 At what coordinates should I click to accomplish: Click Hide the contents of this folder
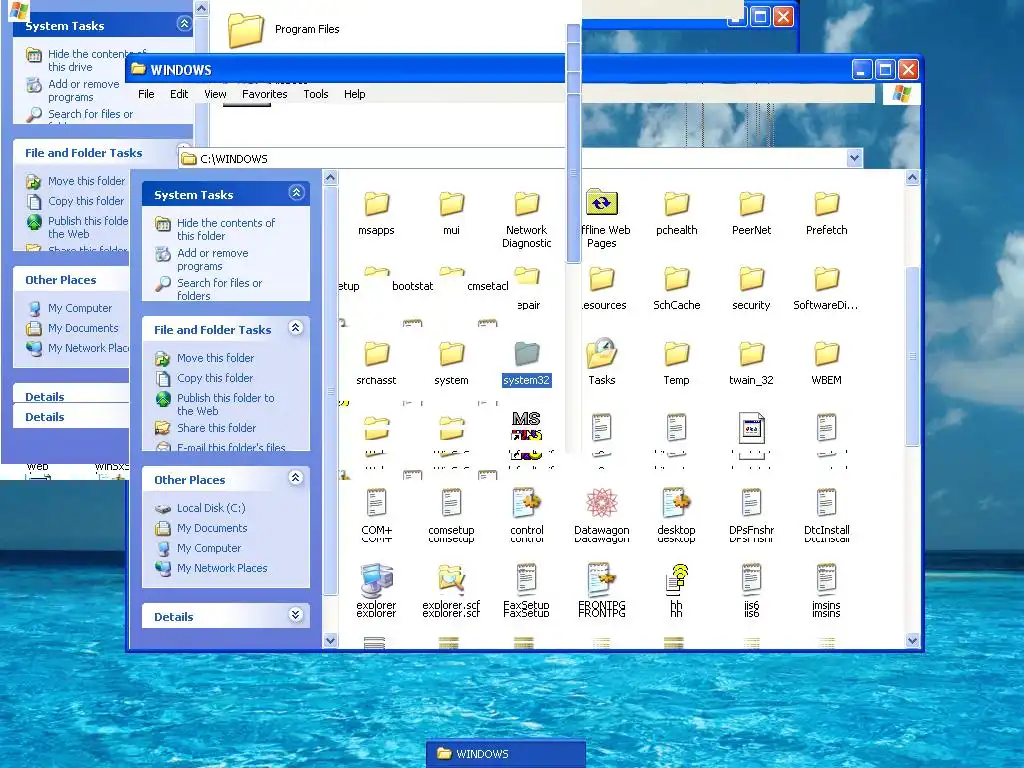tap(226, 229)
